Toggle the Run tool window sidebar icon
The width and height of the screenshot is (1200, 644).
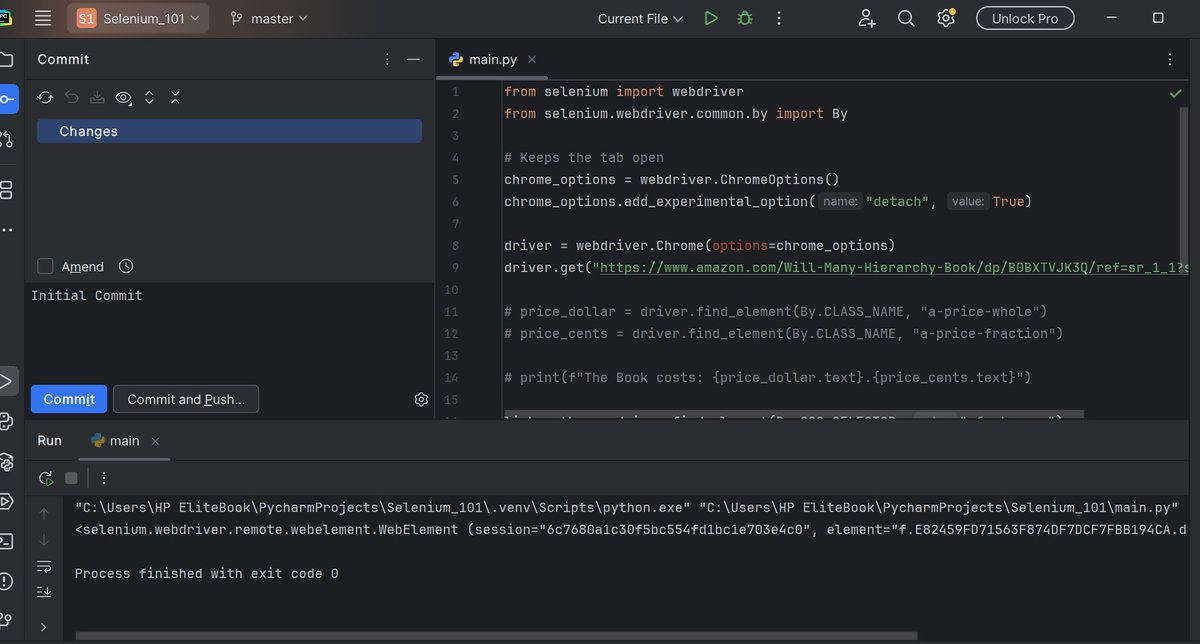coord(7,380)
